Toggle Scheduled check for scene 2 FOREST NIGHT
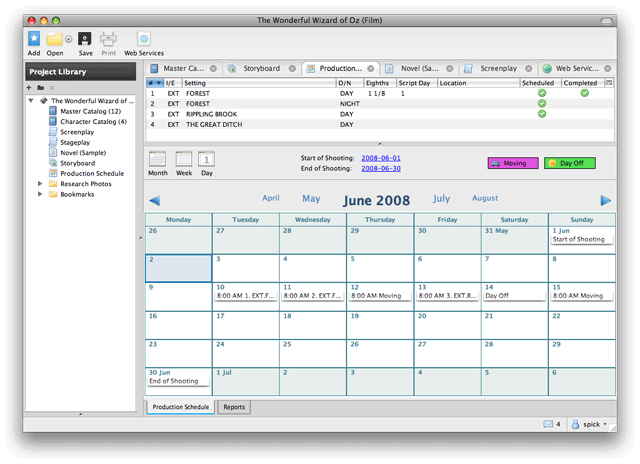 [542, 104]
